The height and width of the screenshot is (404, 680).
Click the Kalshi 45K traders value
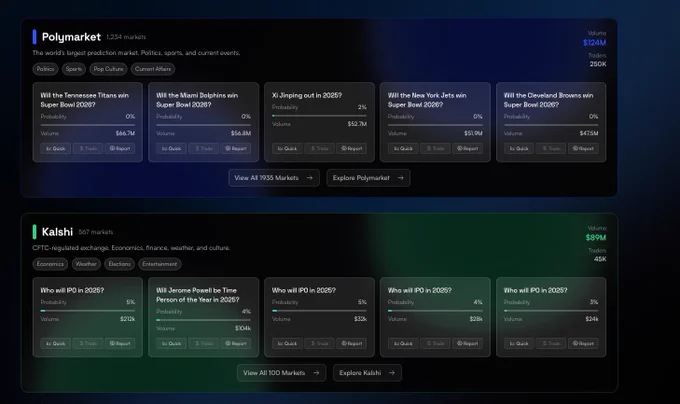coord(600,259)
